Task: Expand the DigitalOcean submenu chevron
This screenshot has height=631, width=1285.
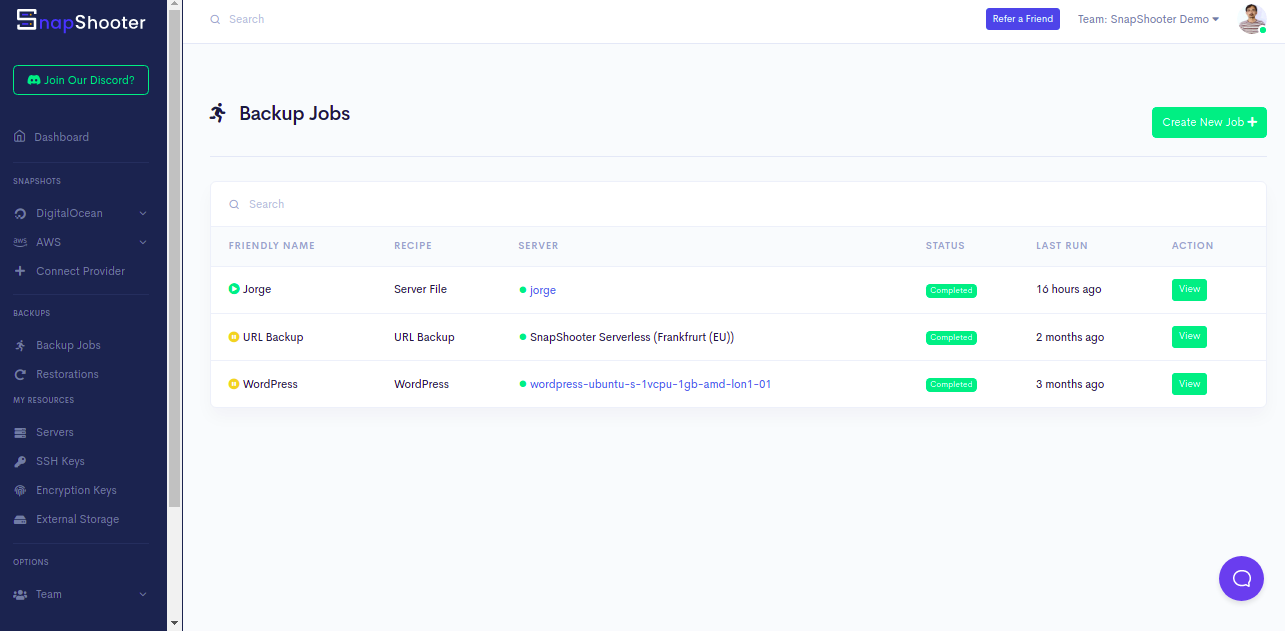Action: (143, 213)
